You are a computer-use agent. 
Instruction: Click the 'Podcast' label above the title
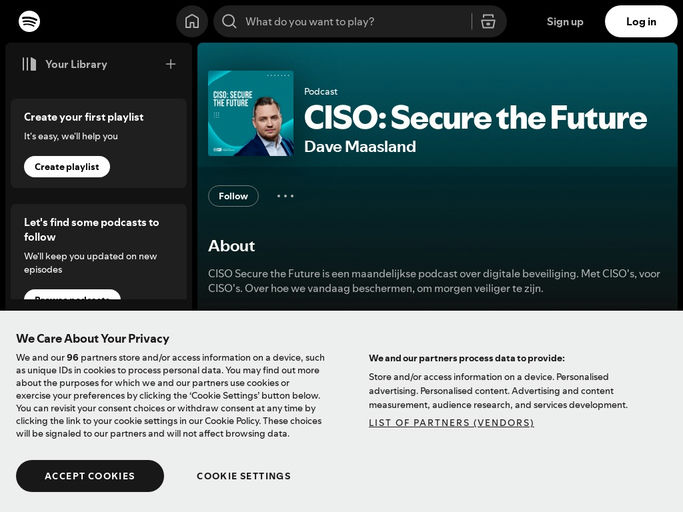coord(321,92)
